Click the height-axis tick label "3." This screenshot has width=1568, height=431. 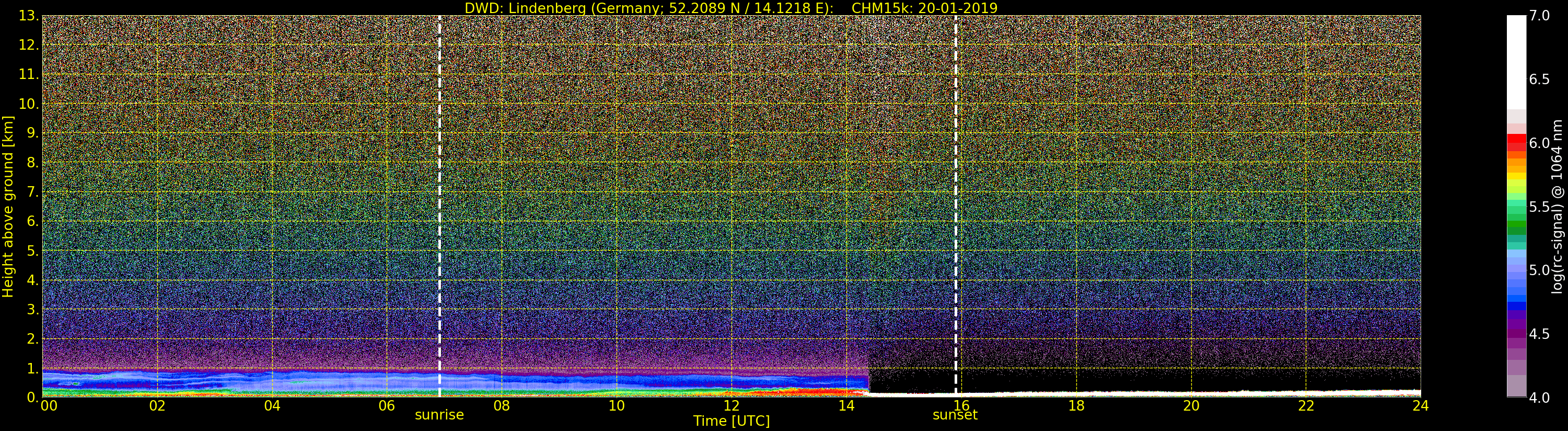(32, 310)
